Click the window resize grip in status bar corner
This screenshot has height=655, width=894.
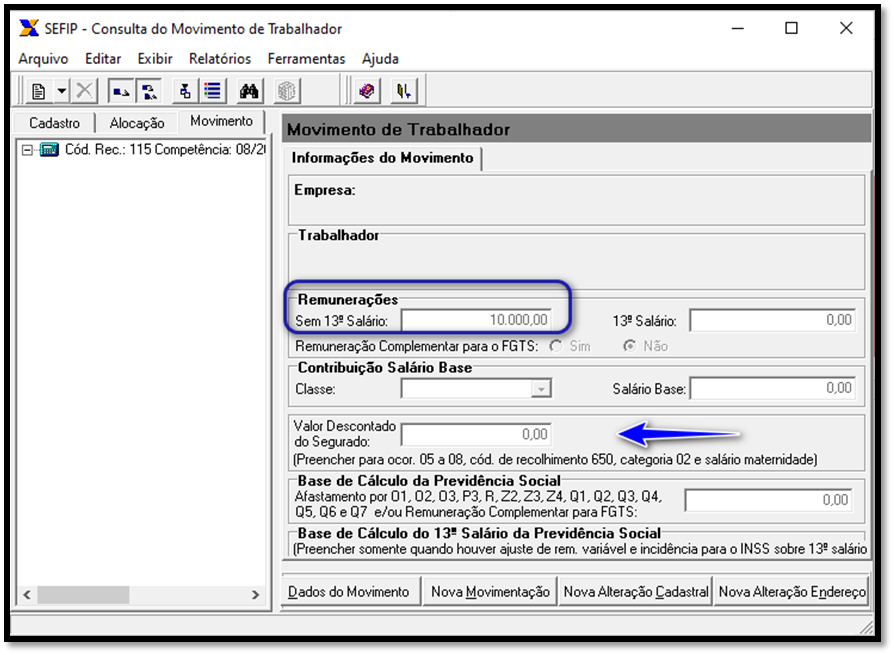pos(866,627)
